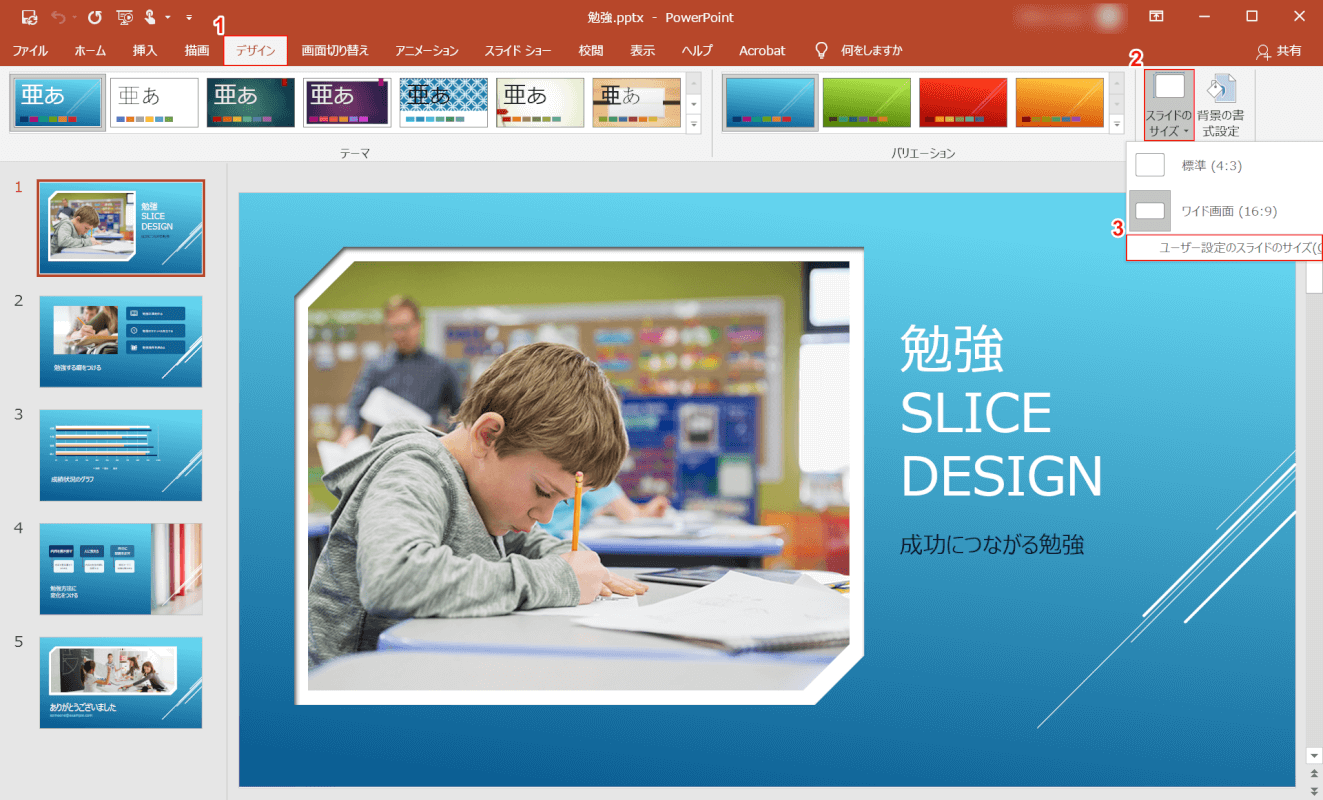
Task: Open ユーザー設定のスライドのサイズ option
Action: click(1225, 248)
